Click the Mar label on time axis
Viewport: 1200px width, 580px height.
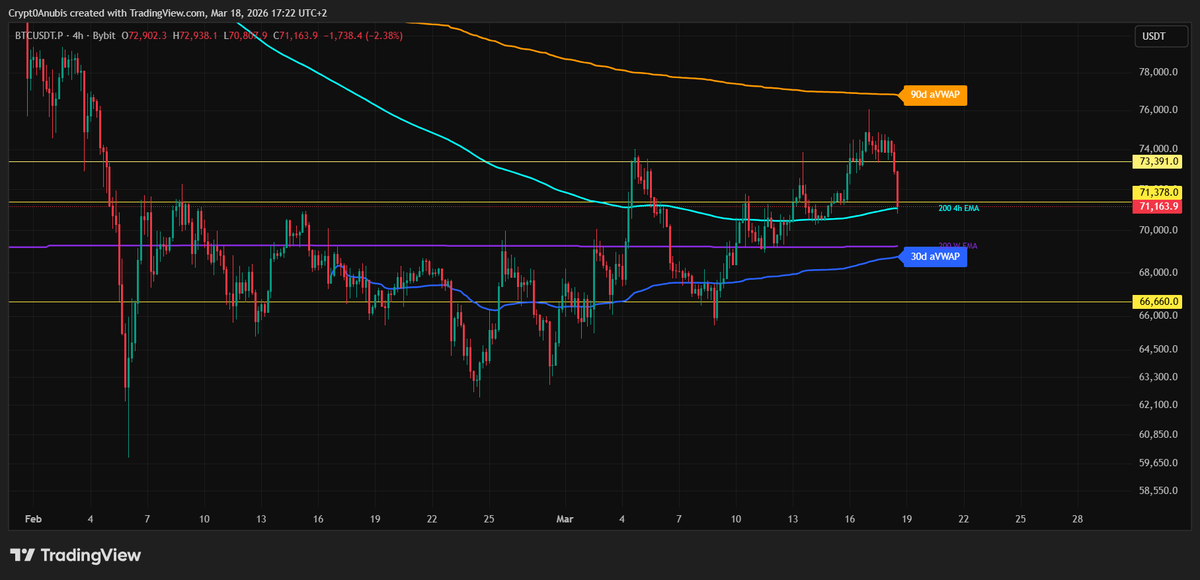click(x=564, y=521)
